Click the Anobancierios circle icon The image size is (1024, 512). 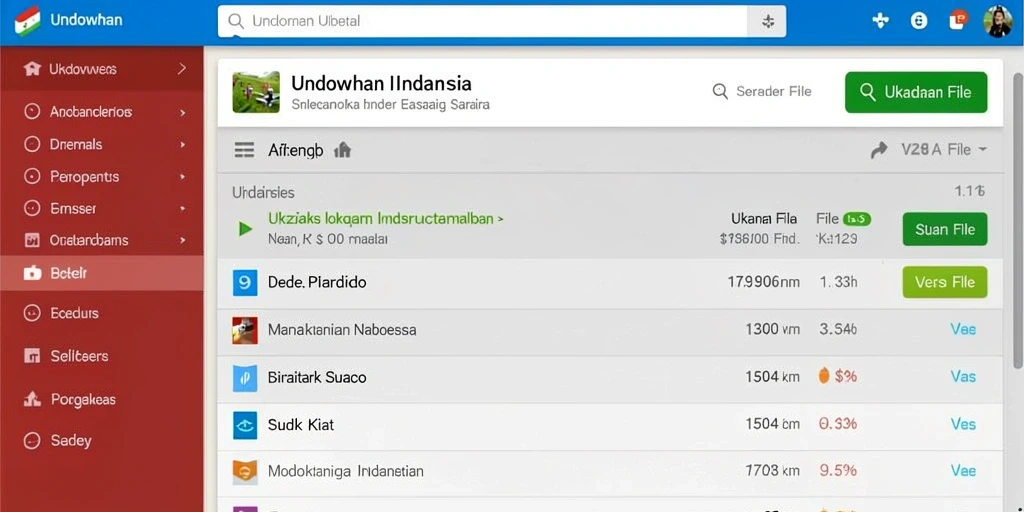32,112
